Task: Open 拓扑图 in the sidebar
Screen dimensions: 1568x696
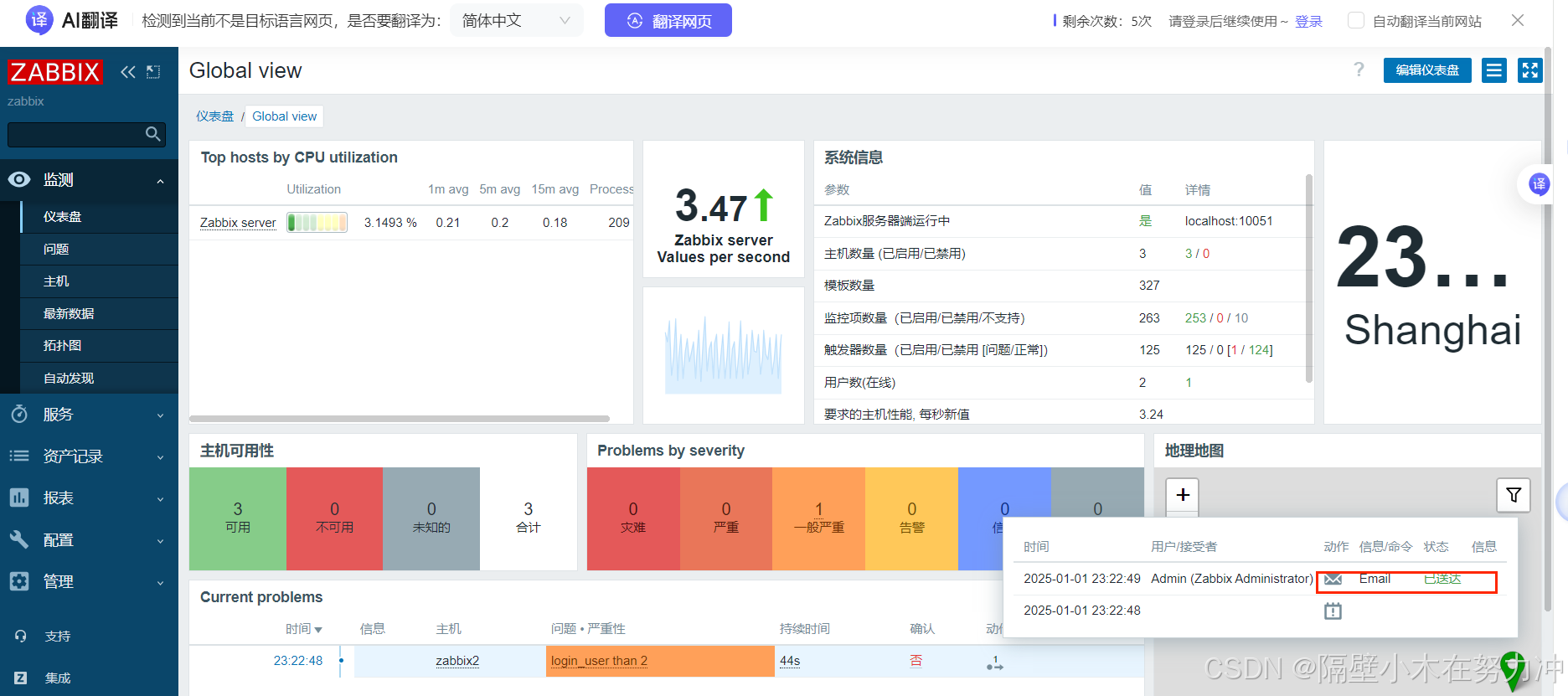Action: (62, 345)
